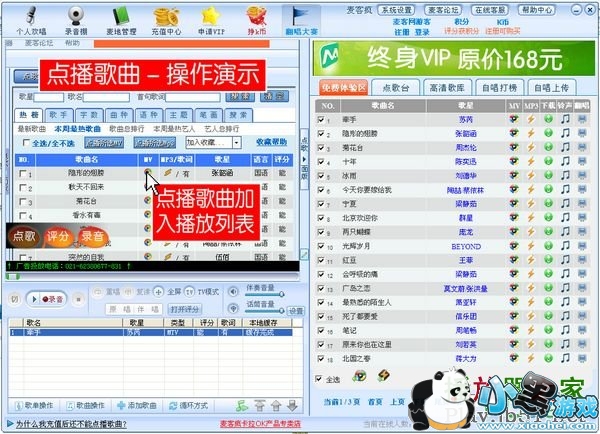Viewport: 600px width, 434px height.
Task: Click MP3 lightning icon for 隐形的翅膀
Action: point(531,133)
